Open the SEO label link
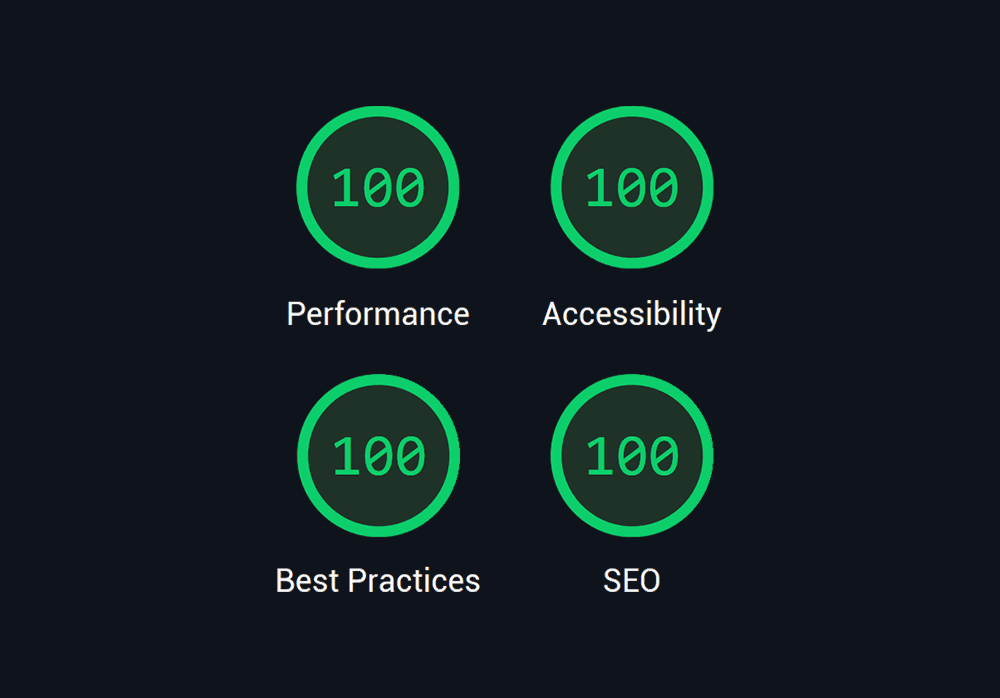Image resolution: width=1000 pixels, height=698 pixels. [x=631, y=581]
